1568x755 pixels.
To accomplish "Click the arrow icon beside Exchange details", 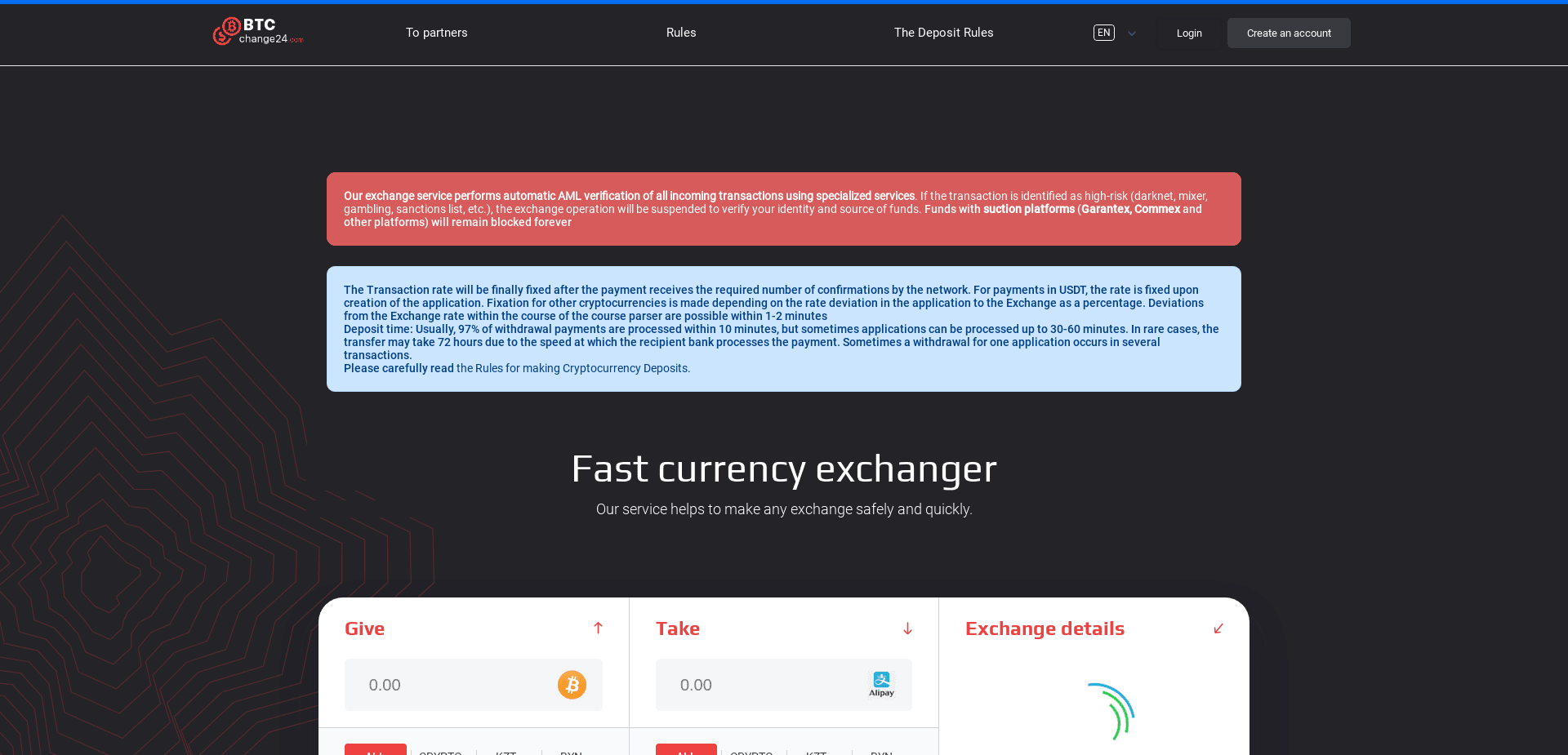I will click(x=1218, y=628).
